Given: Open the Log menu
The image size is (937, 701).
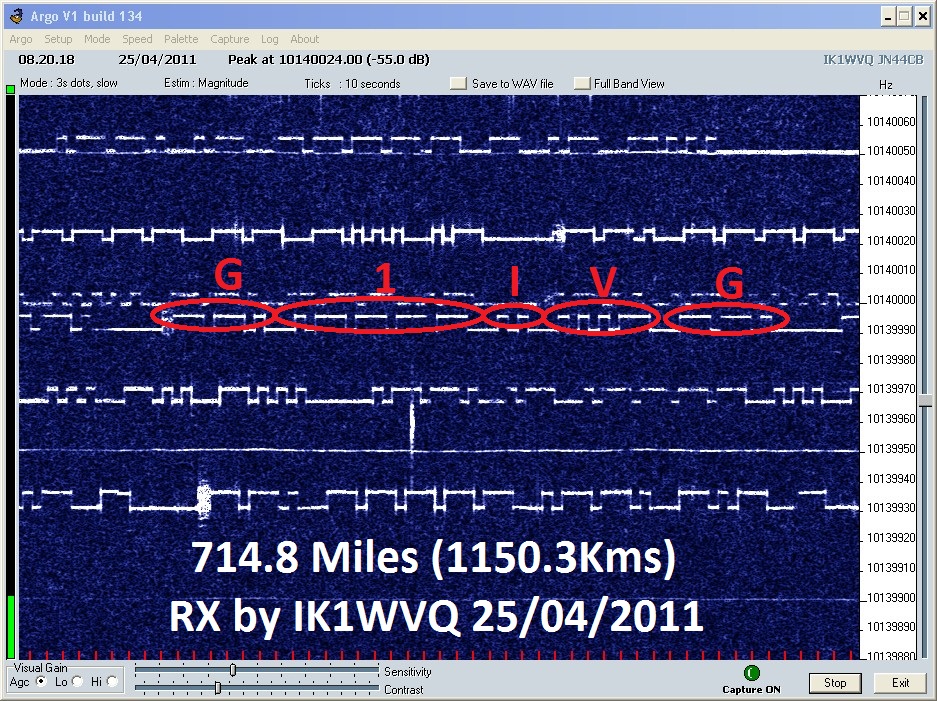Looking at the screenshot, I should [269, 39].
